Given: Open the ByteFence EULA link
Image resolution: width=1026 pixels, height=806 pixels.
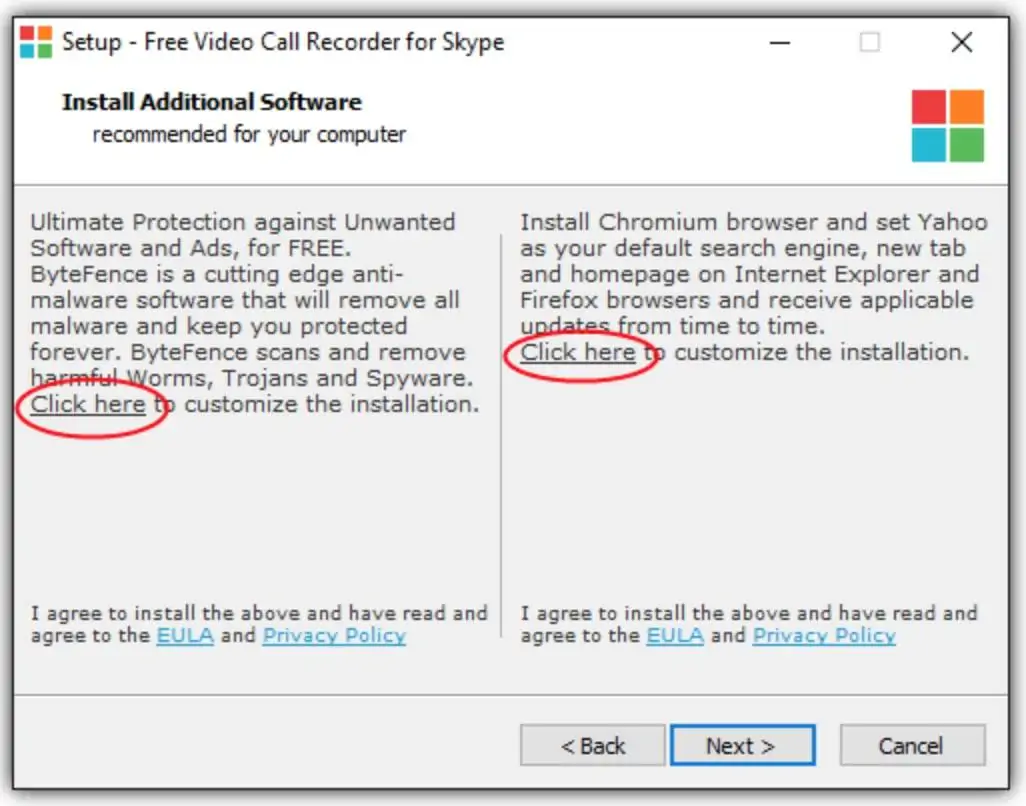Looking at the screenshot, I should point(185,635).
